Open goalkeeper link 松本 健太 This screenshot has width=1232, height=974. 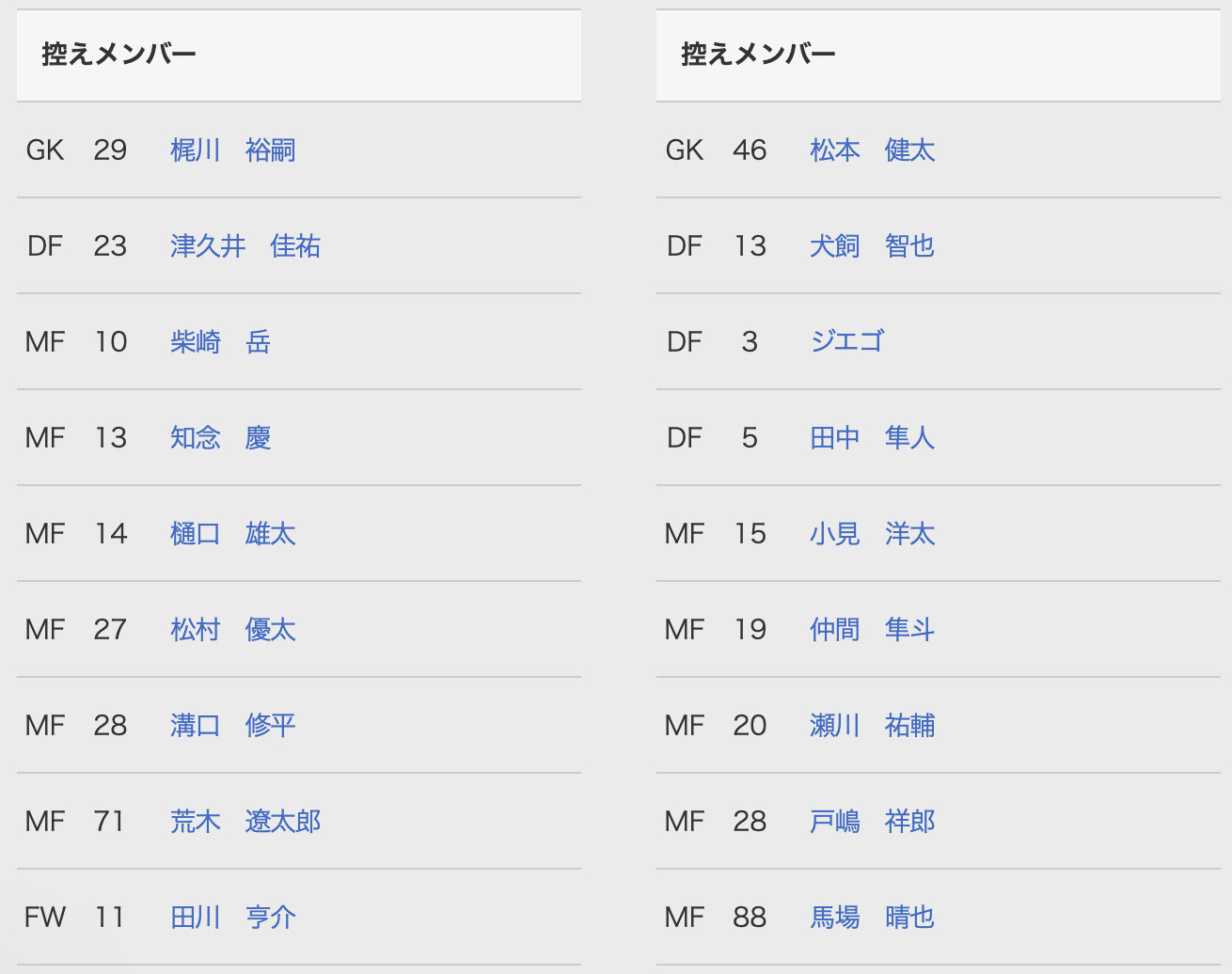(x=873, y=150)
